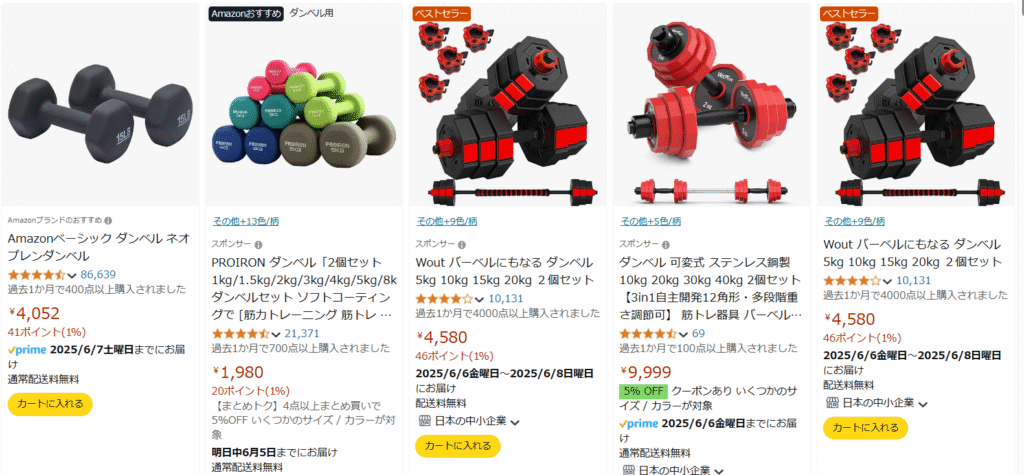
Task: Add rightmost Wout dumbbell to cart
Action: 865,427
